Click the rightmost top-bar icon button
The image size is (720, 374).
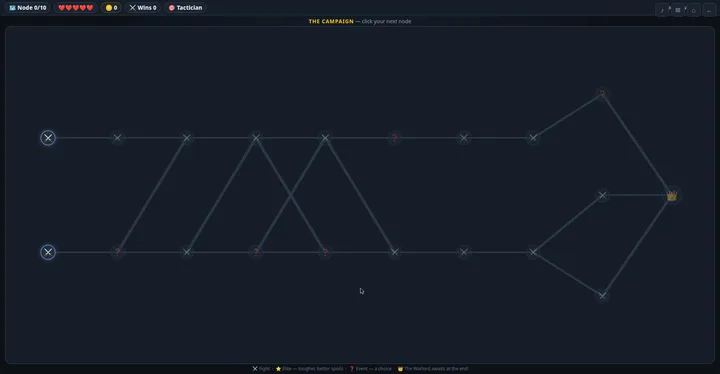point(709,10)
